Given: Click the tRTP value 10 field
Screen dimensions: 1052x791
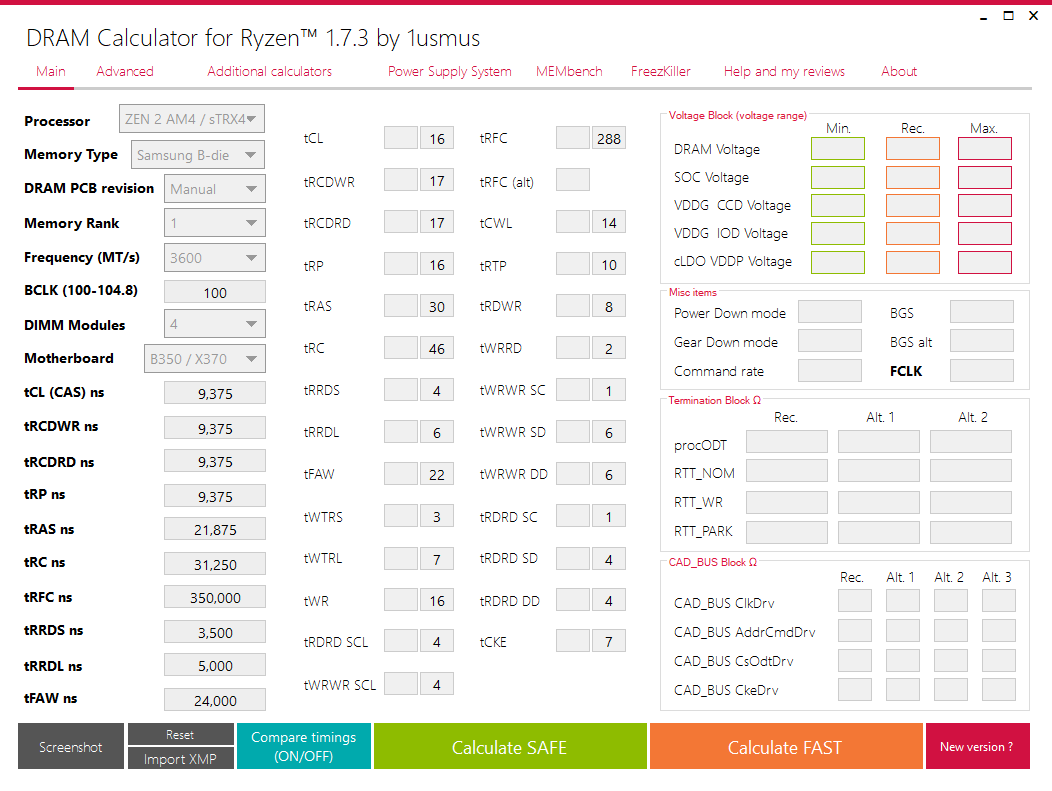Looking at the screenshot, I should click(x=609, y=264).
